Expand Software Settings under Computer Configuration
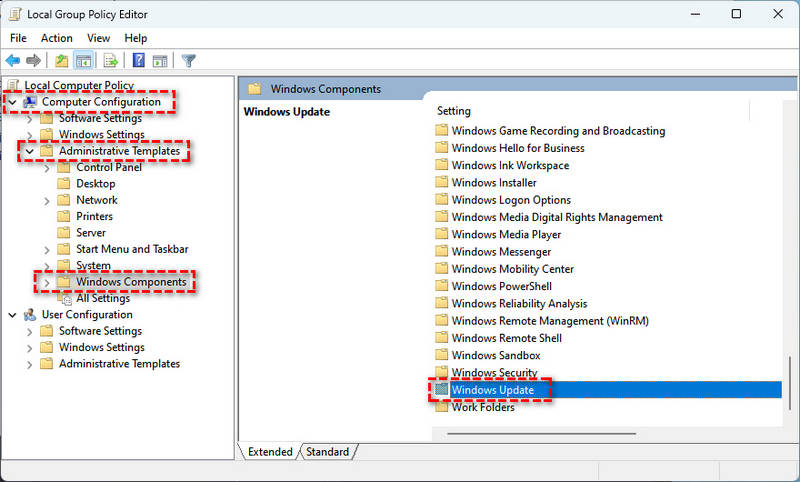 (x=30, y=119)
